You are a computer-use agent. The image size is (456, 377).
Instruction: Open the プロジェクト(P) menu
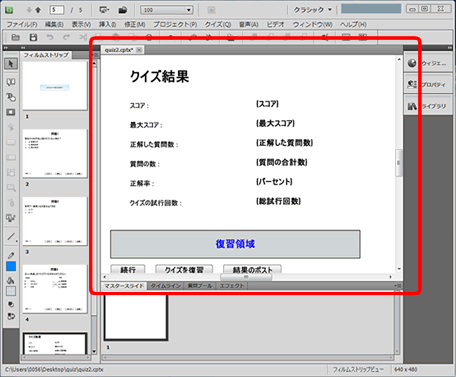coord(175,25)
